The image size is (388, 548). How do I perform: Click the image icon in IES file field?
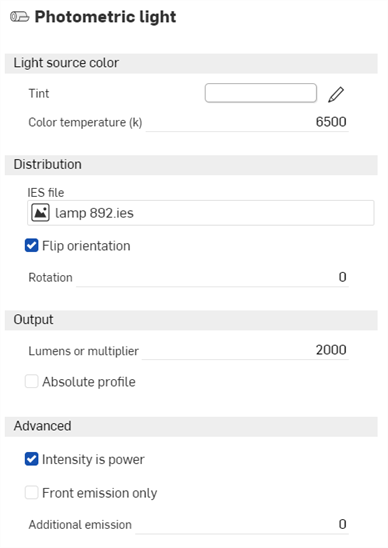click(40, 213)
